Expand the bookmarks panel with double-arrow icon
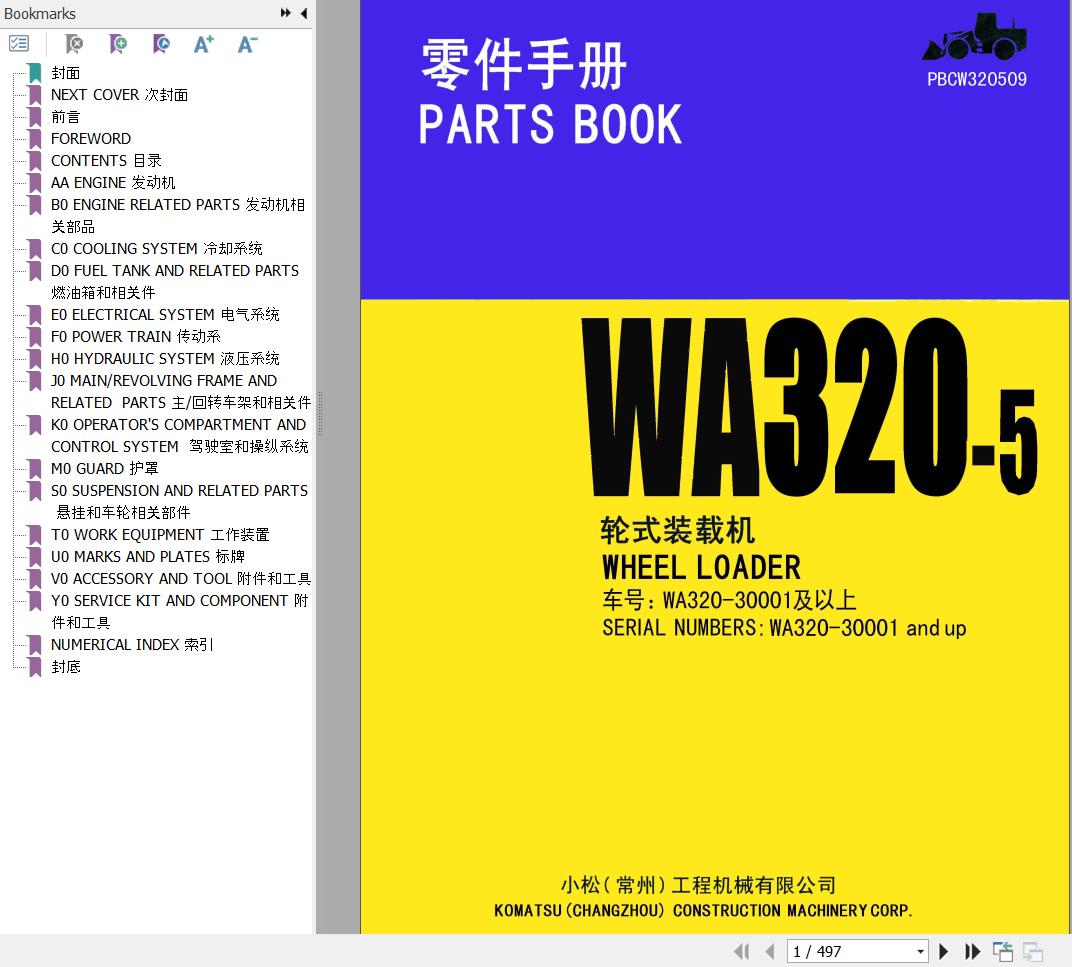The image size is (1072, 967). pos(286,13)
